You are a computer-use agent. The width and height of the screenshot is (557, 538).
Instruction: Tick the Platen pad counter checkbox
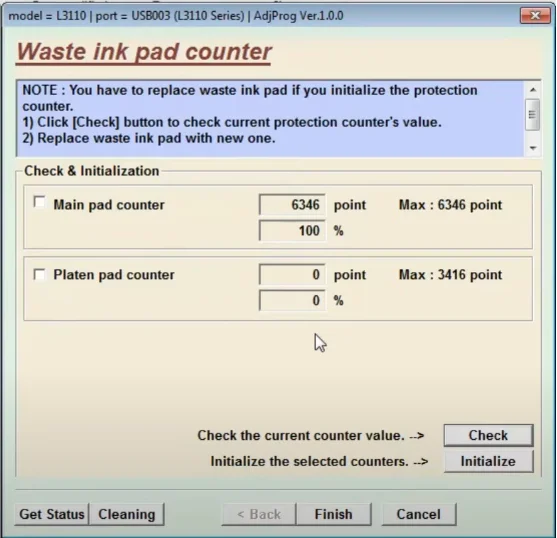coord(39,275)
